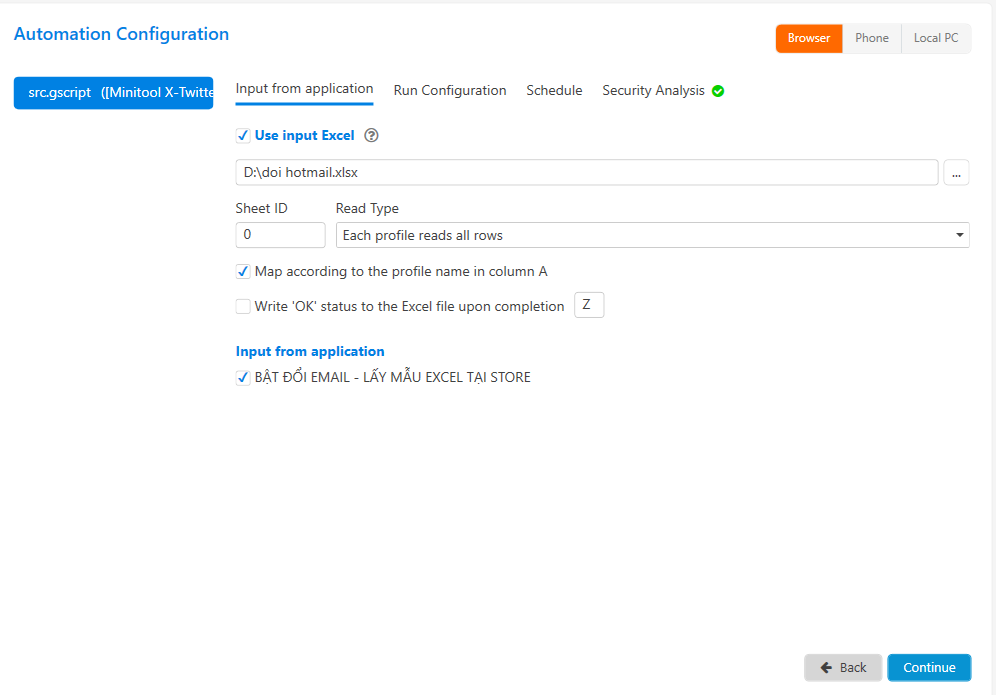Go Back using the Back button
996x695 pixels.
click(x=843, y=668)
